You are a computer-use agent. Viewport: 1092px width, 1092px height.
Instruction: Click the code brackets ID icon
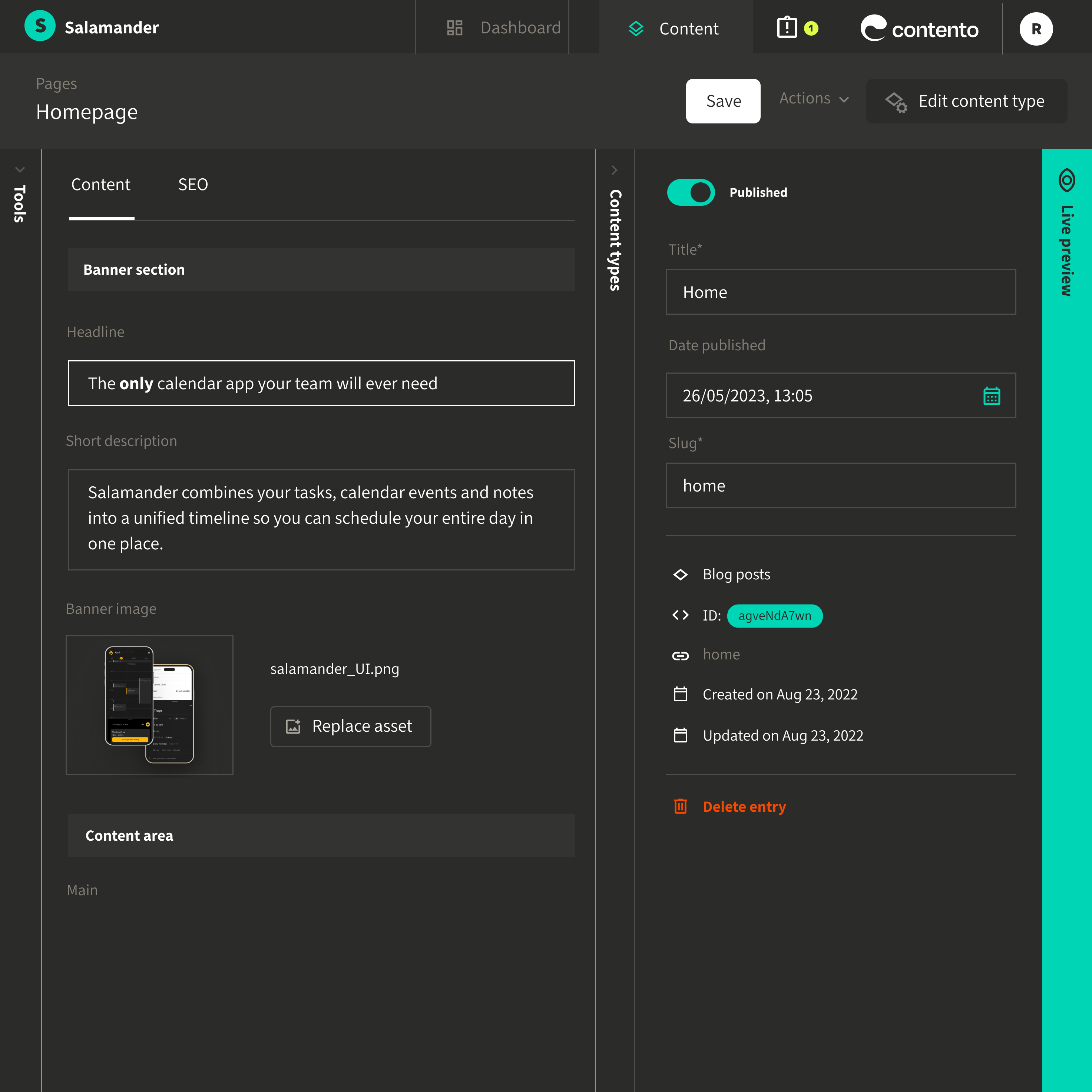[681, 615]
